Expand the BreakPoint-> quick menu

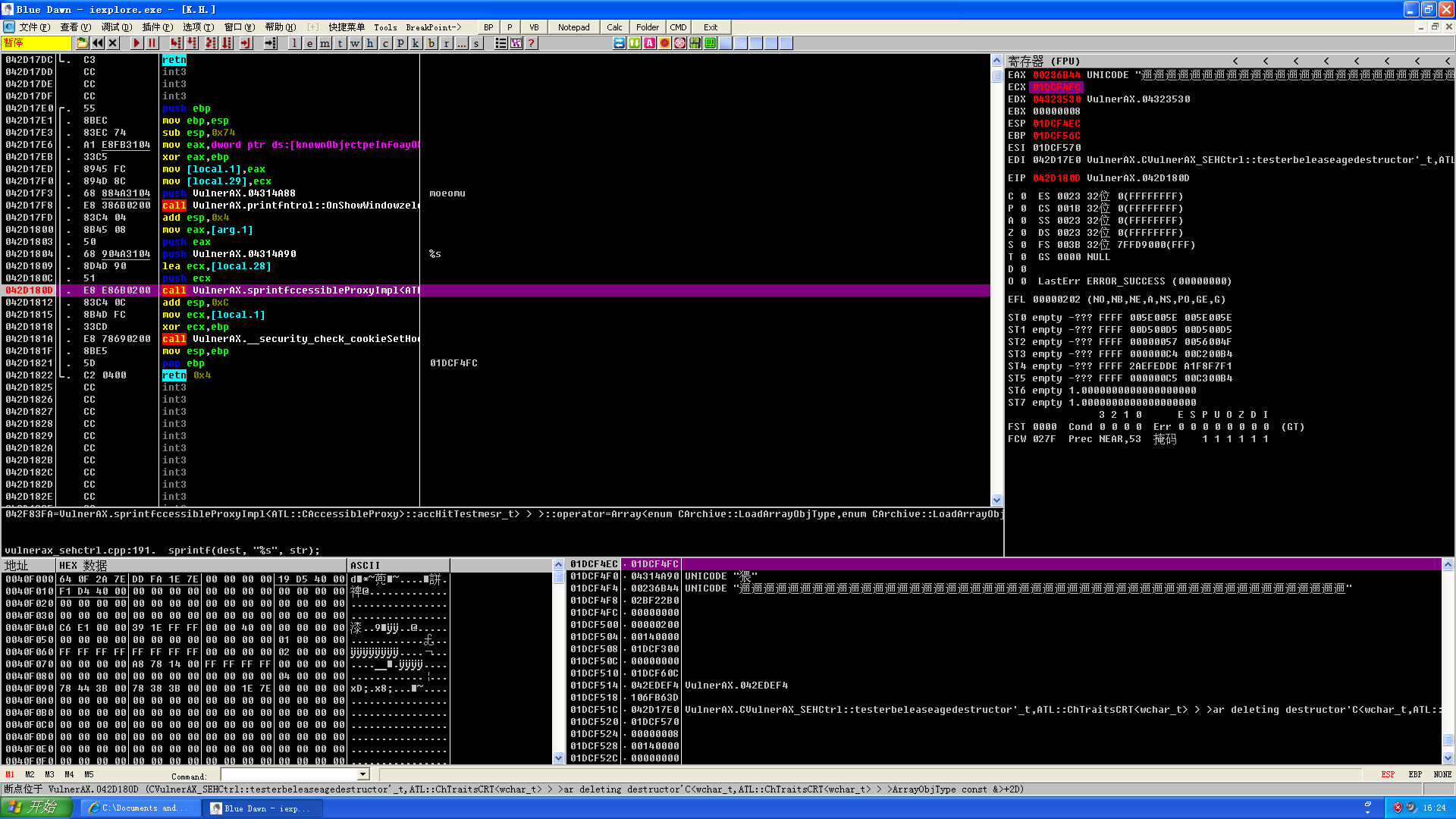433,27
